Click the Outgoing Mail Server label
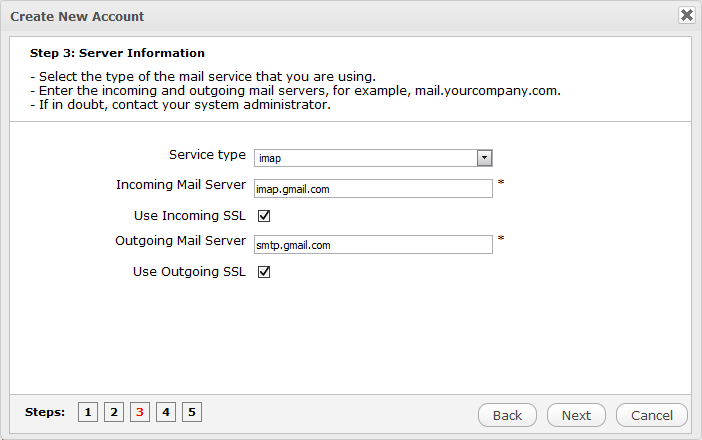702x440 pixels. (x=181, y=241)
